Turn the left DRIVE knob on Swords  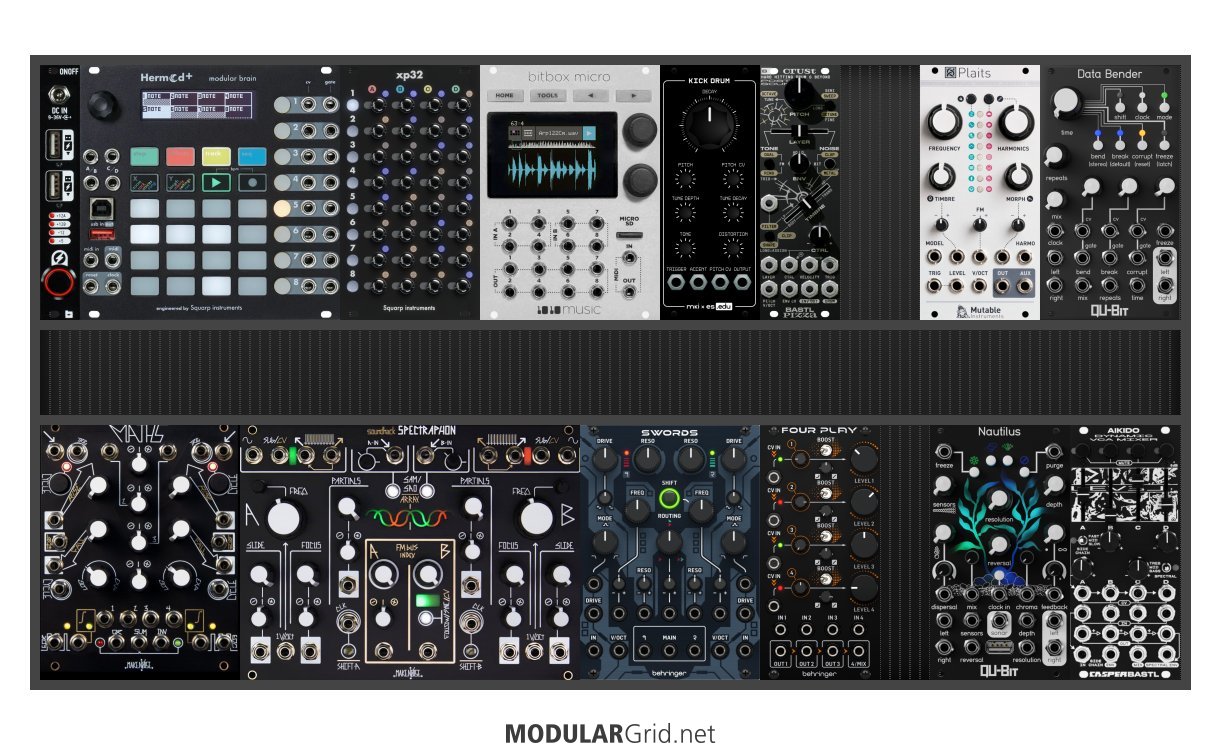pos(605,459)
